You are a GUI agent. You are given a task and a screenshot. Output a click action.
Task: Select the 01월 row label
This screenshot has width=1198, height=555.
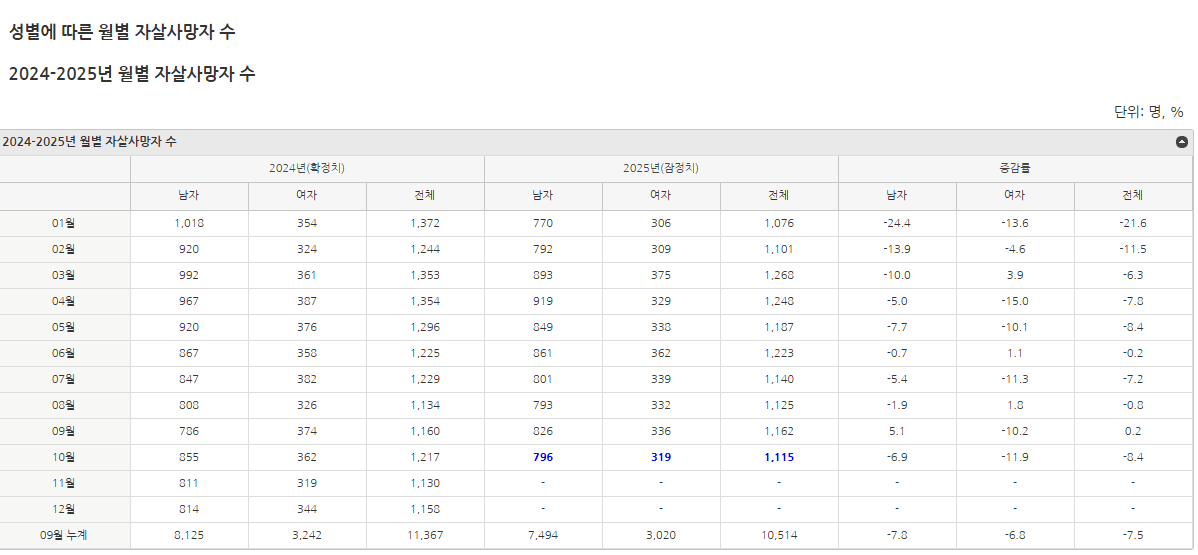(x=64, y=223)
